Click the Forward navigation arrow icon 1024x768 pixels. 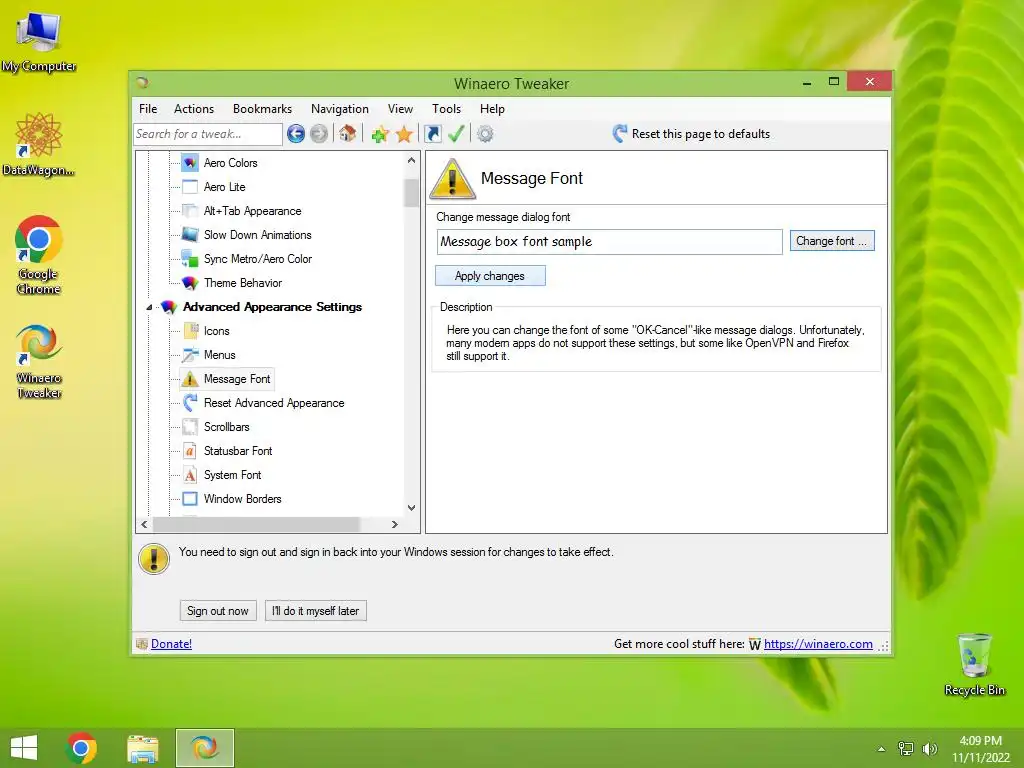pos(319,134)
